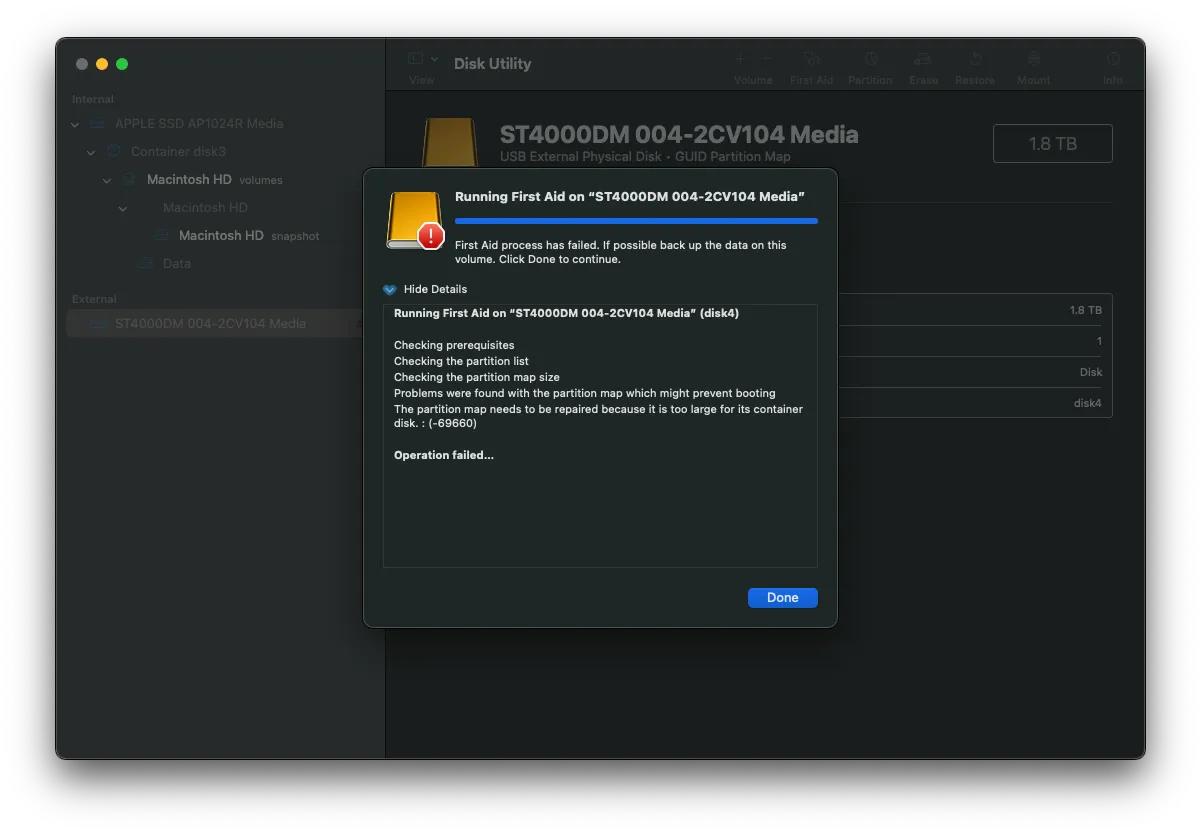Viewport: 1201px width, 833px height.
Task: Click the remove volume minus icon
Action: click(767, 59)
